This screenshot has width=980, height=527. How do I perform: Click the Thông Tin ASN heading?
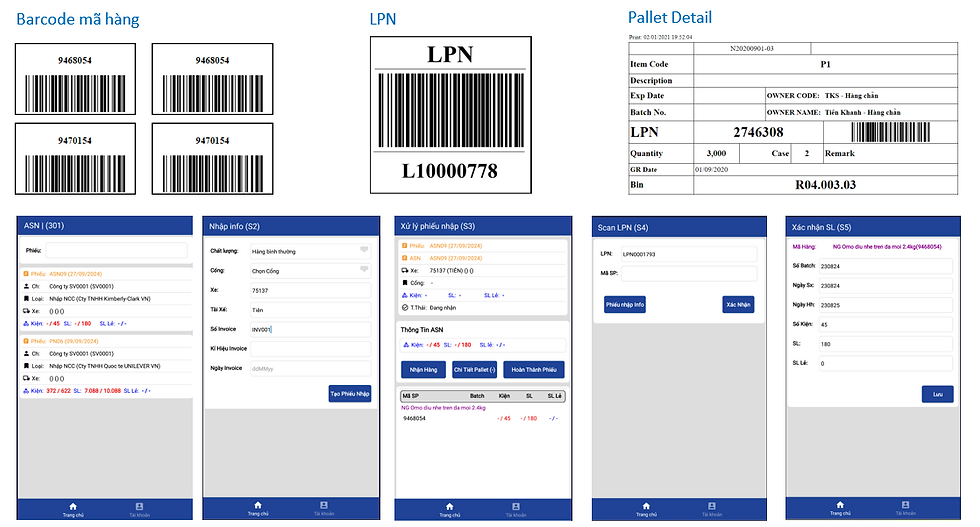coord(422,329)
